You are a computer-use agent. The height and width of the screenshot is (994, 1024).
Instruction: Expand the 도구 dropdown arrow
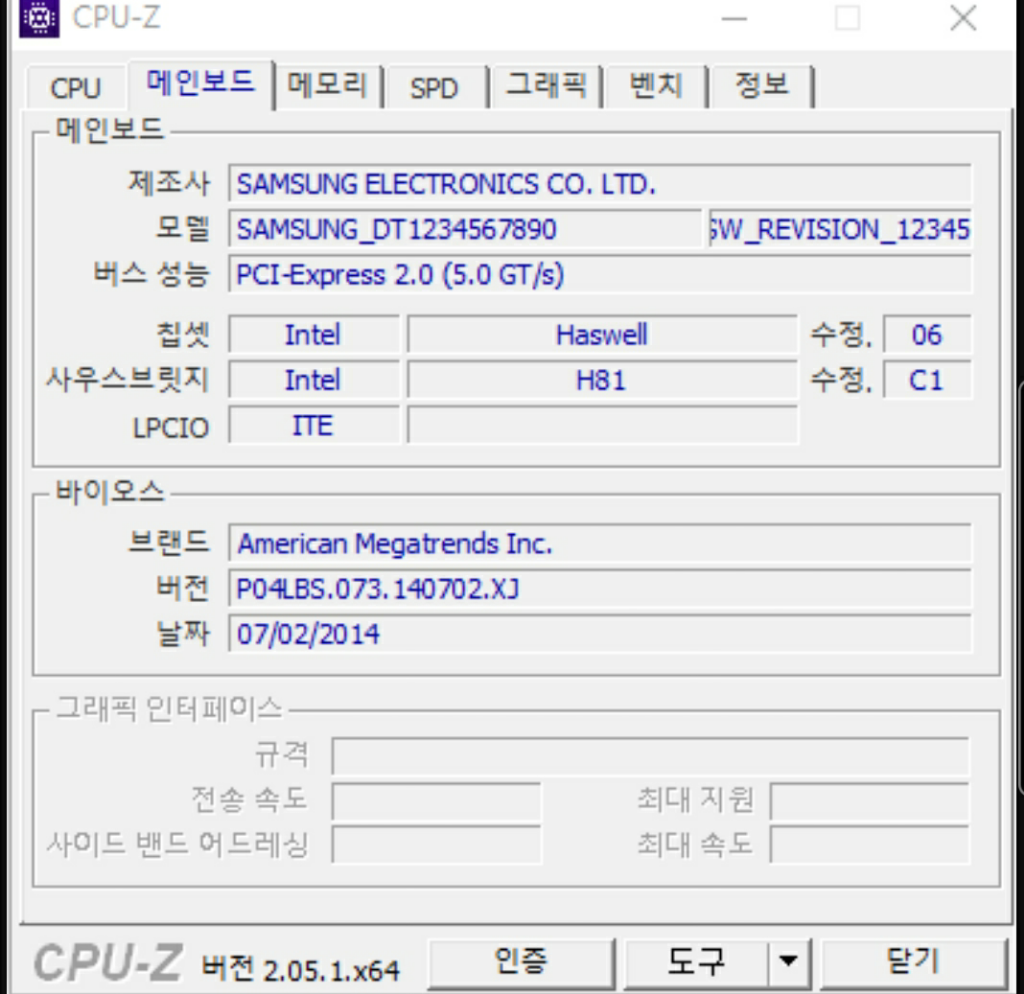point(789,963)
